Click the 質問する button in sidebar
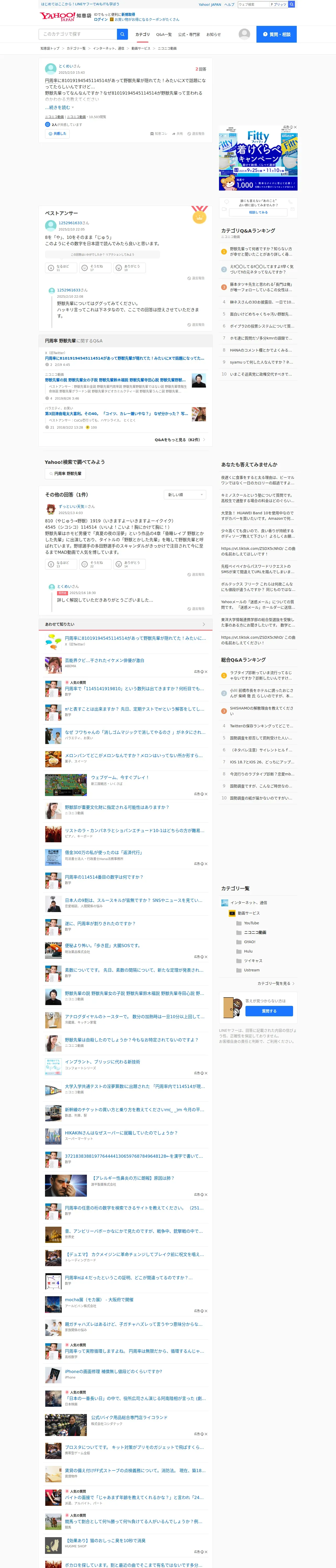The height and width of the screenshot is (1568, 336). (x=269, y=1011)
